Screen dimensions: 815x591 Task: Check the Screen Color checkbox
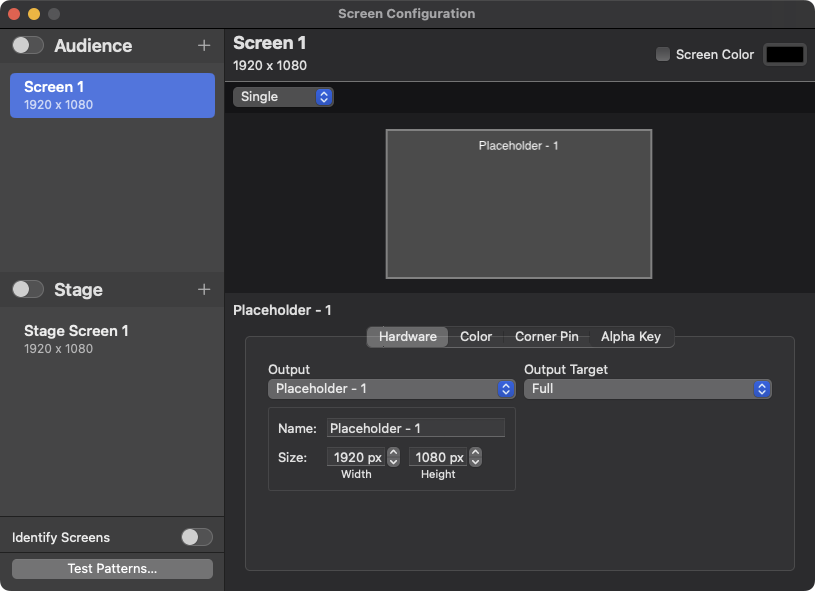(663, 54)
